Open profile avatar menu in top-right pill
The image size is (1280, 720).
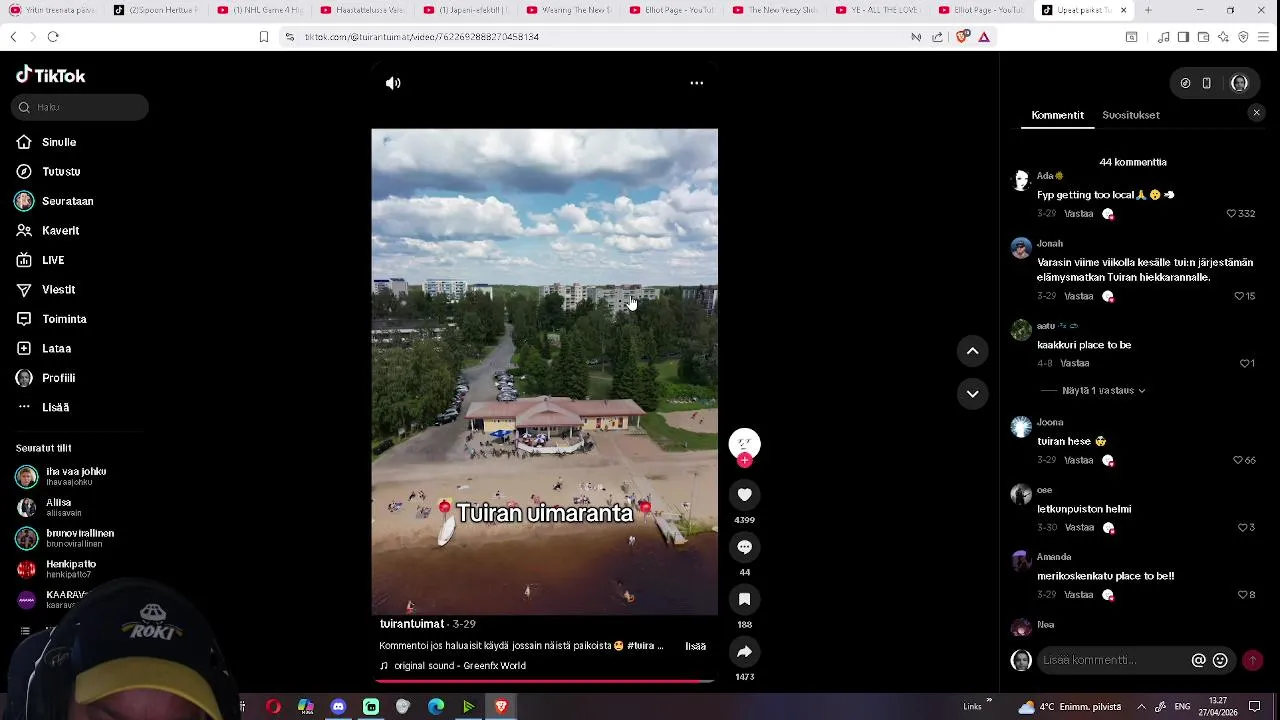pos(1239,83)
